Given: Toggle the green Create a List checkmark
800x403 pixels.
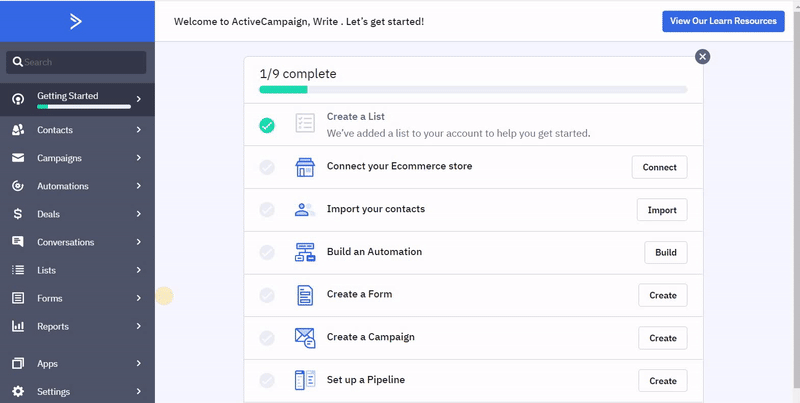Looking at the screenshot, I should [267, 125].
